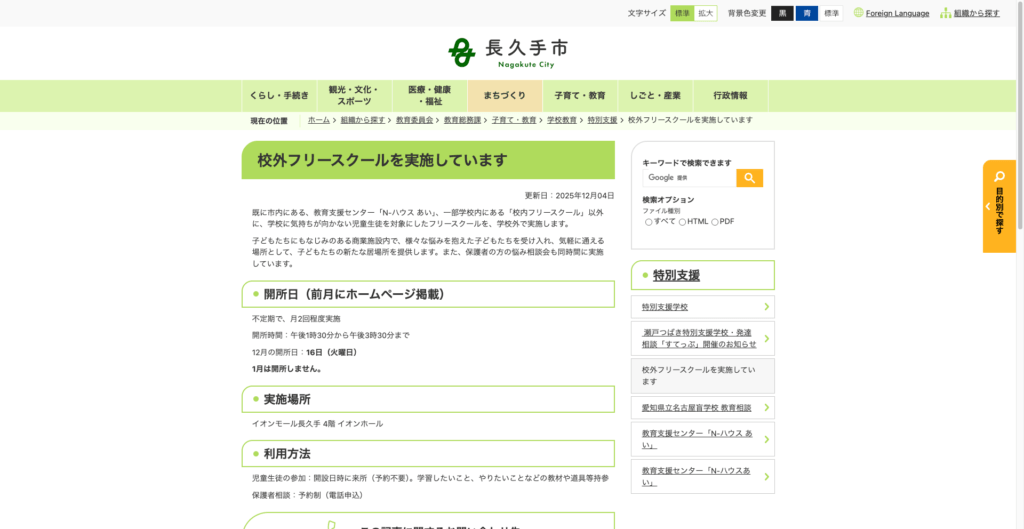Open the 医療・健康・福祉 menu
Image resolution: width=1024 pixels, height=529 pixels.
[x=430, y=96]
